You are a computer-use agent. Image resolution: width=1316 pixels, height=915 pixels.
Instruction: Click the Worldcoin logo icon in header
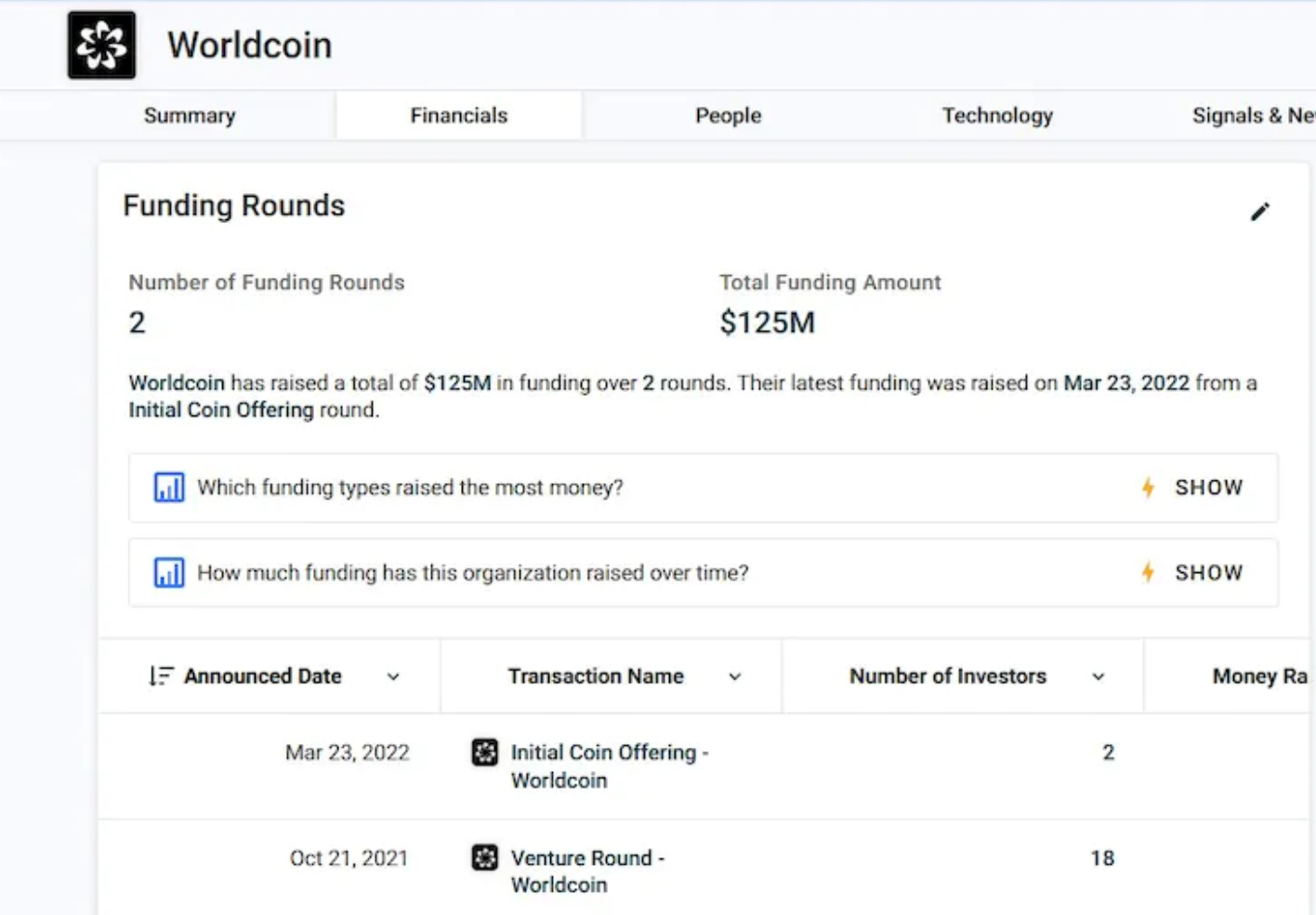(x=101, y=45)
